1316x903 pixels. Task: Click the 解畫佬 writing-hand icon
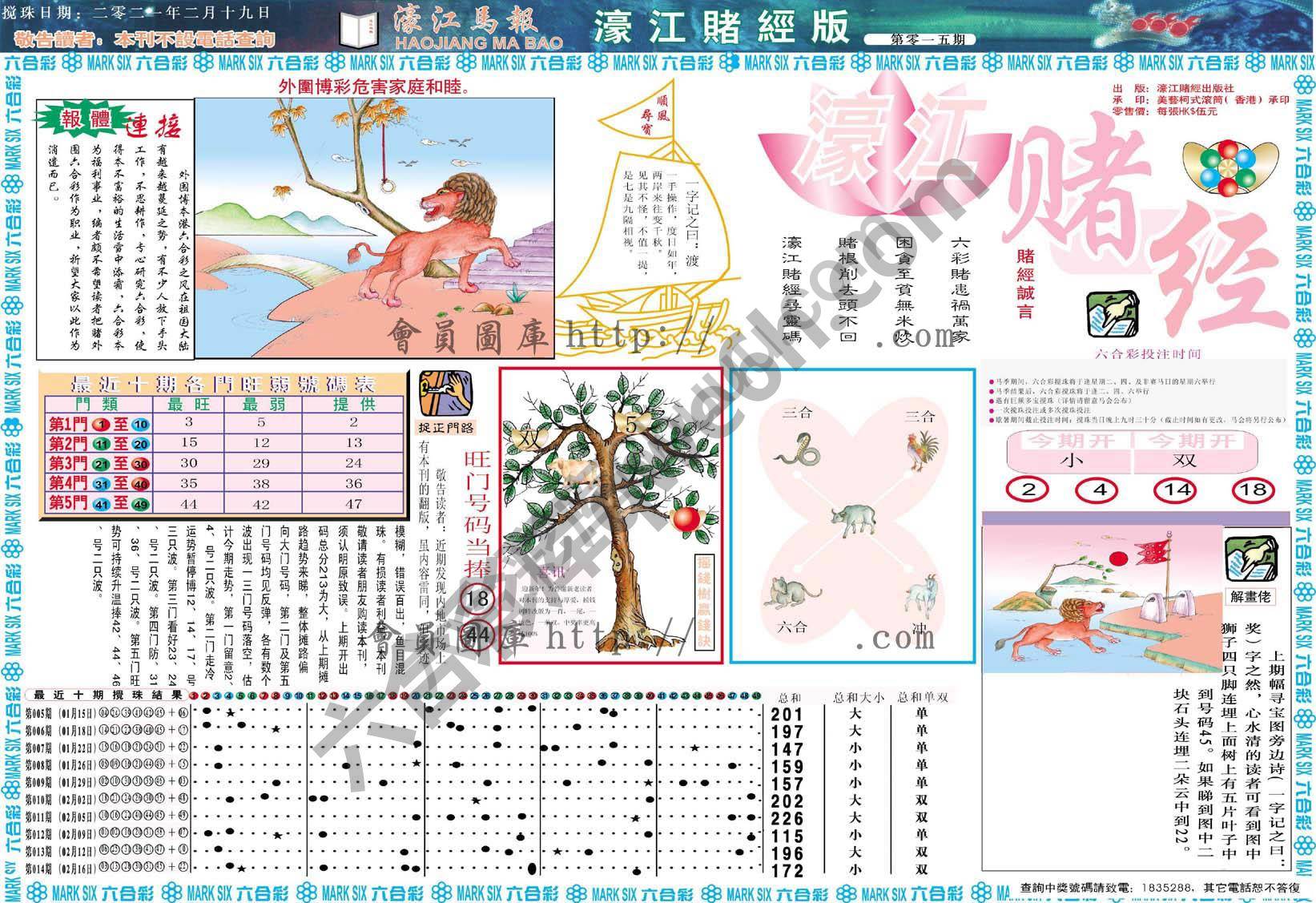click(x=1251, y=558)
